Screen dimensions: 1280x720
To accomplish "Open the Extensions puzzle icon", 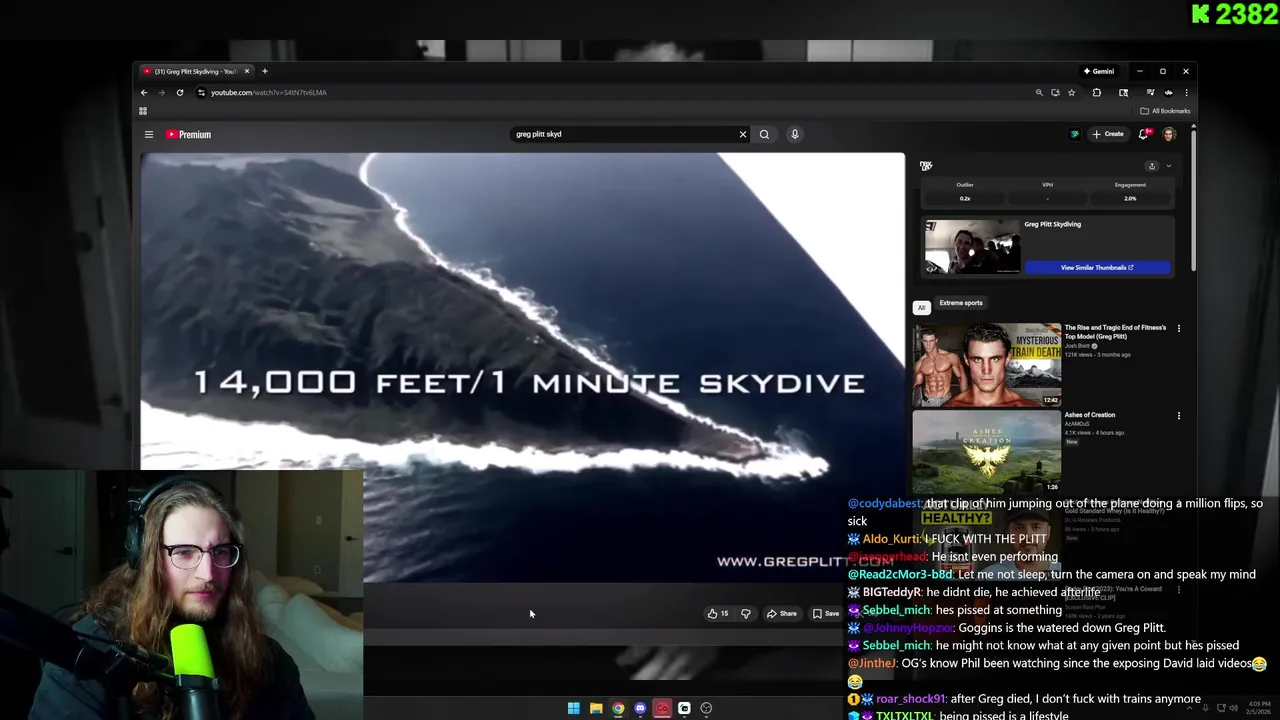I will coord(1097,92).
